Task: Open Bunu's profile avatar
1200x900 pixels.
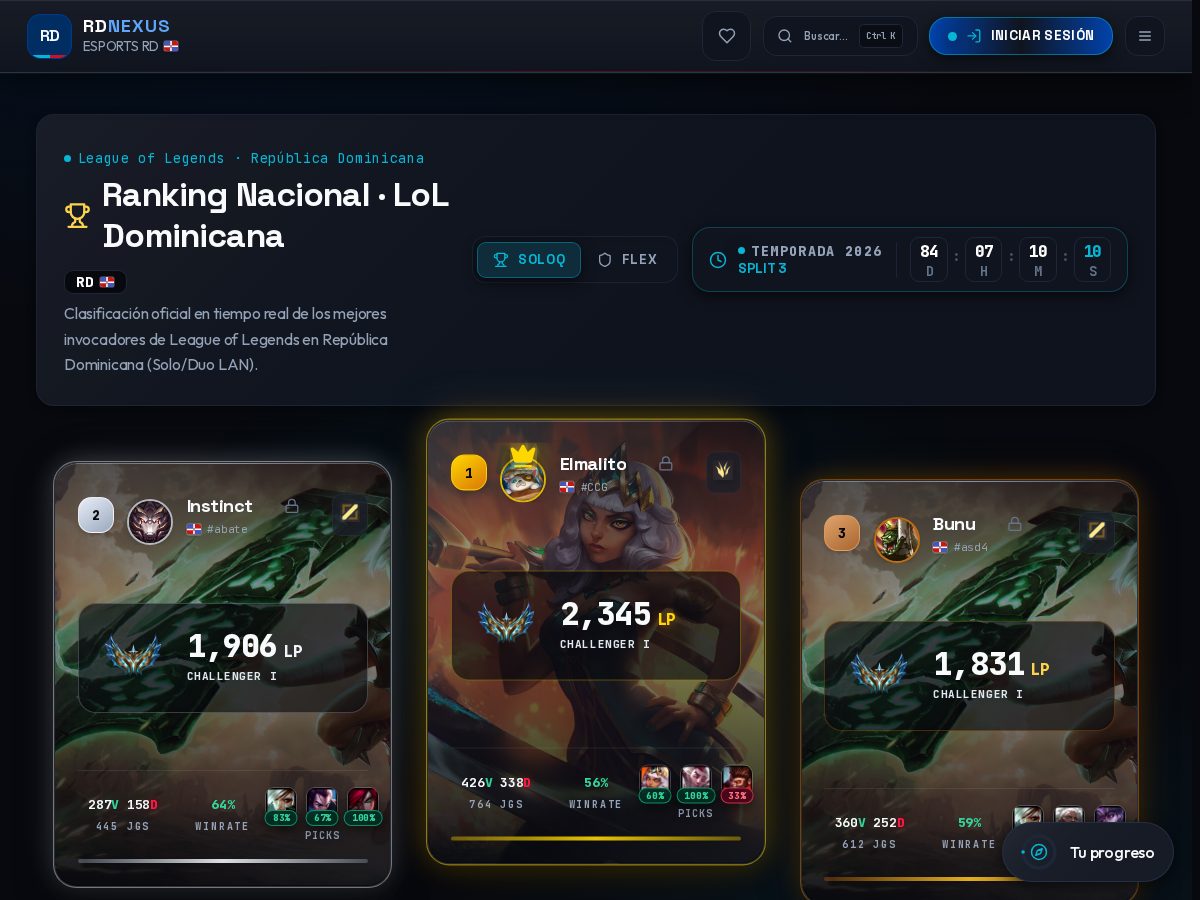Action: [x=896, y=540]
